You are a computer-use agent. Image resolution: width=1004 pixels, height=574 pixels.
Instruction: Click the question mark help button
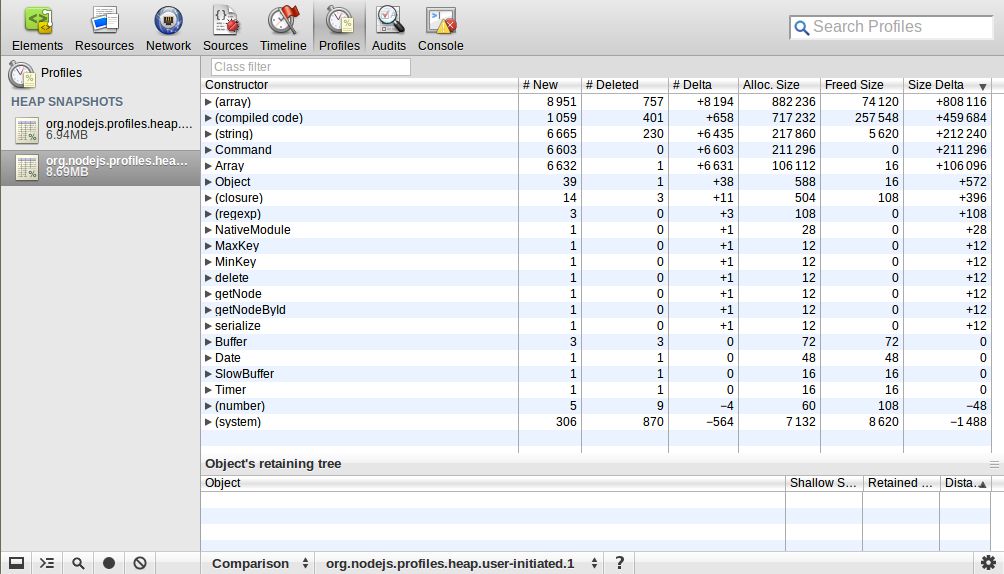pyautogui.click(x=619, y=562)
